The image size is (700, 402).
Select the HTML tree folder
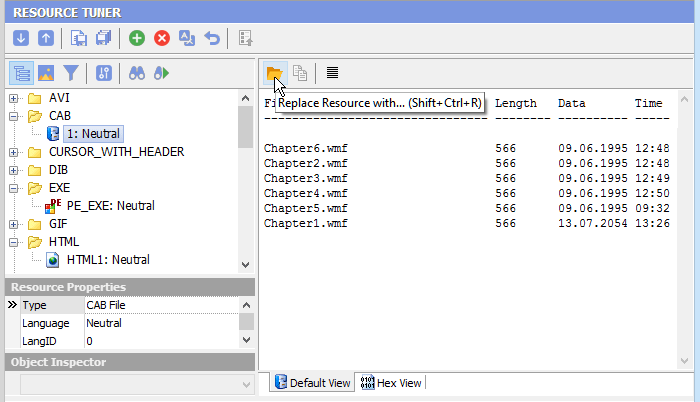[x=64, y=242]
